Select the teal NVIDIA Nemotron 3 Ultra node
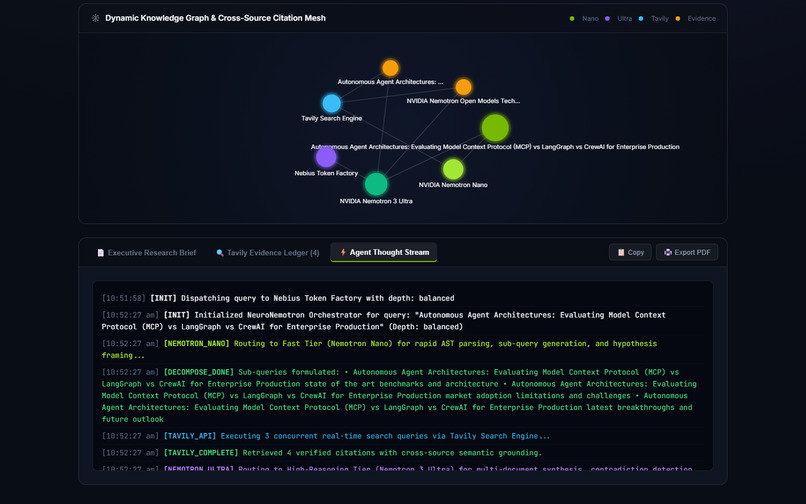This screenshot has height=504, width=806. coord(376,184)
